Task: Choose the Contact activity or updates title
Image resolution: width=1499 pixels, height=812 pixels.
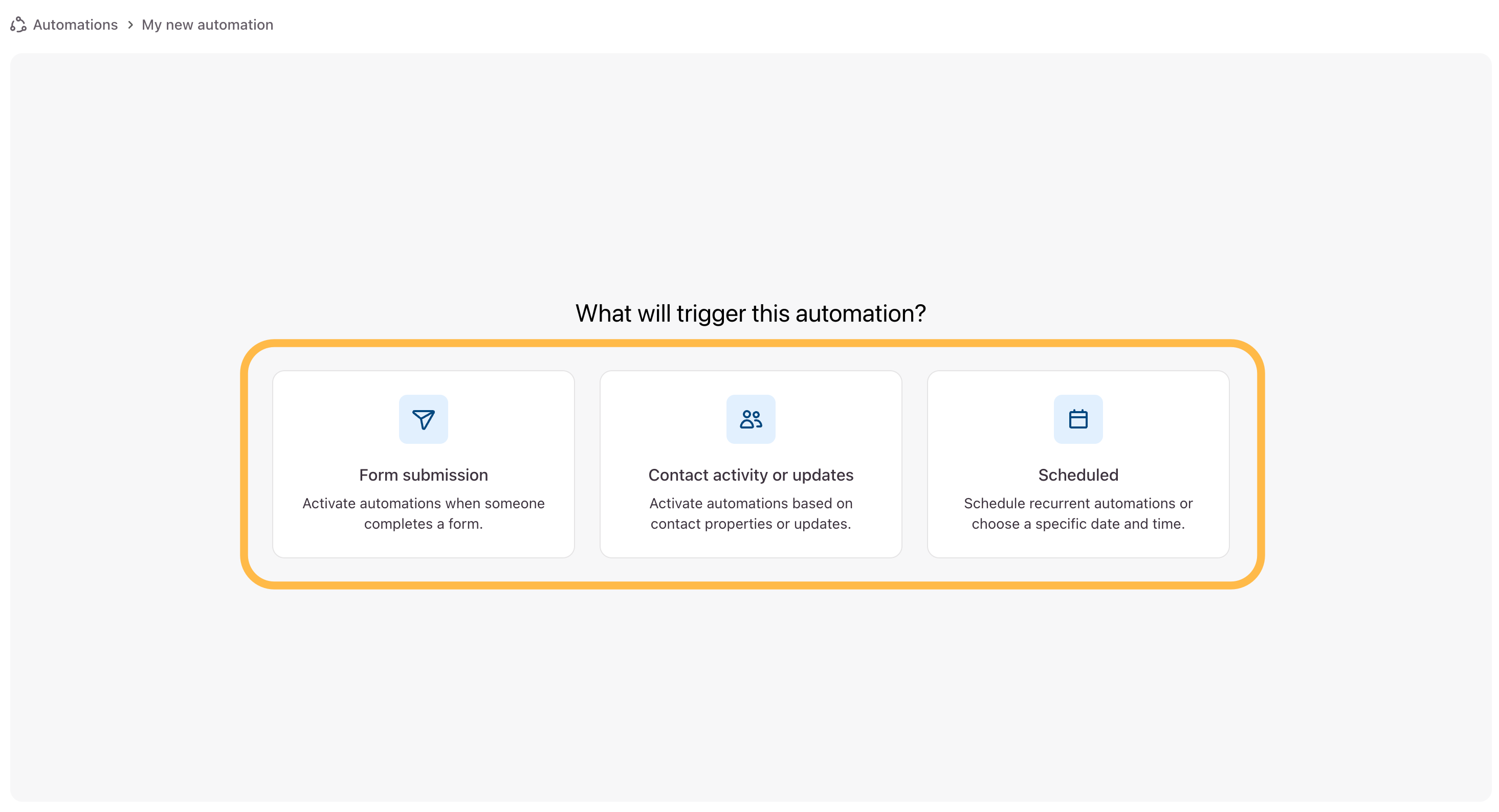Action: point(751,475)
